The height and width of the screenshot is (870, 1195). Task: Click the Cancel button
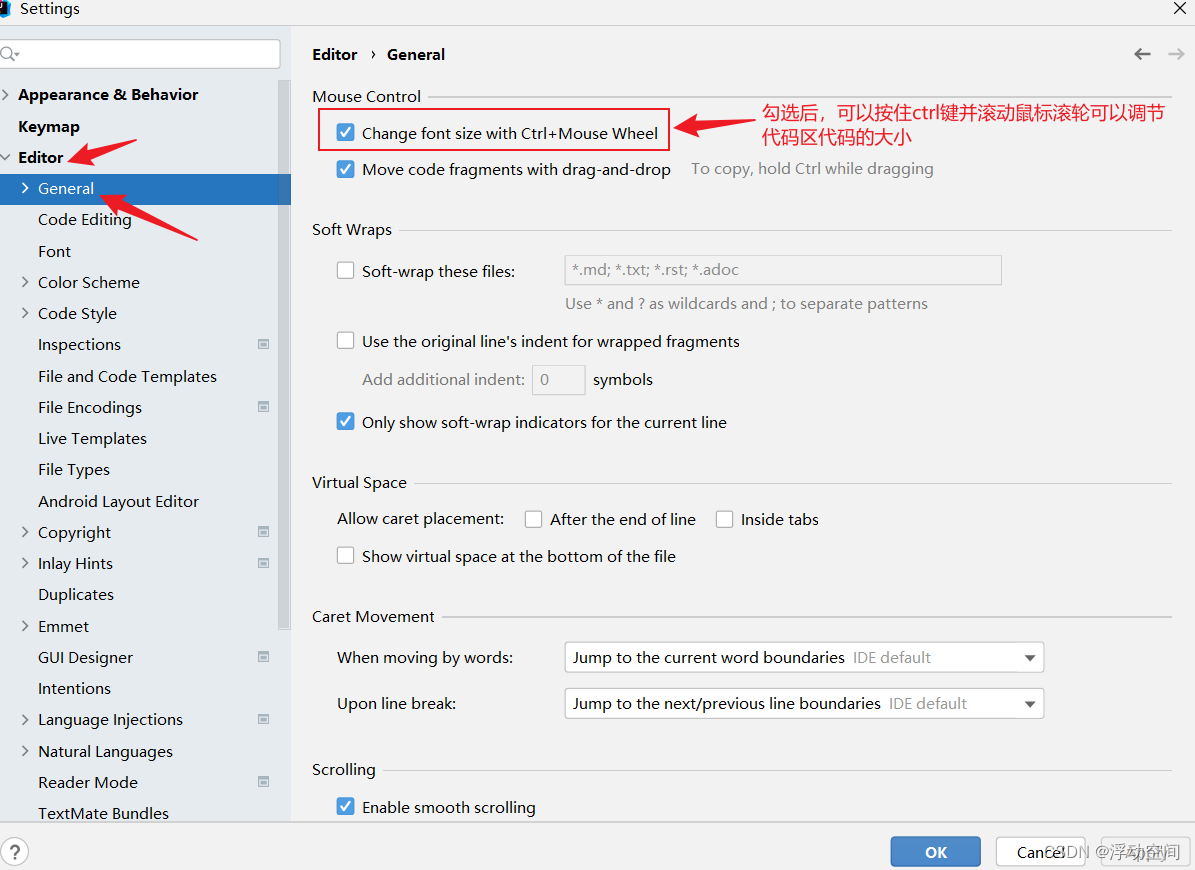pyautogui.click(x=1040, y=852)
